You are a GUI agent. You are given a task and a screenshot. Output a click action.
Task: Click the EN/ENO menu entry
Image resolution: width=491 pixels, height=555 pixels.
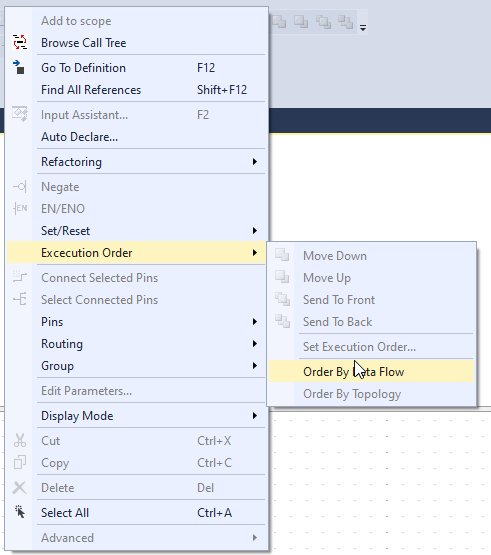136,209
